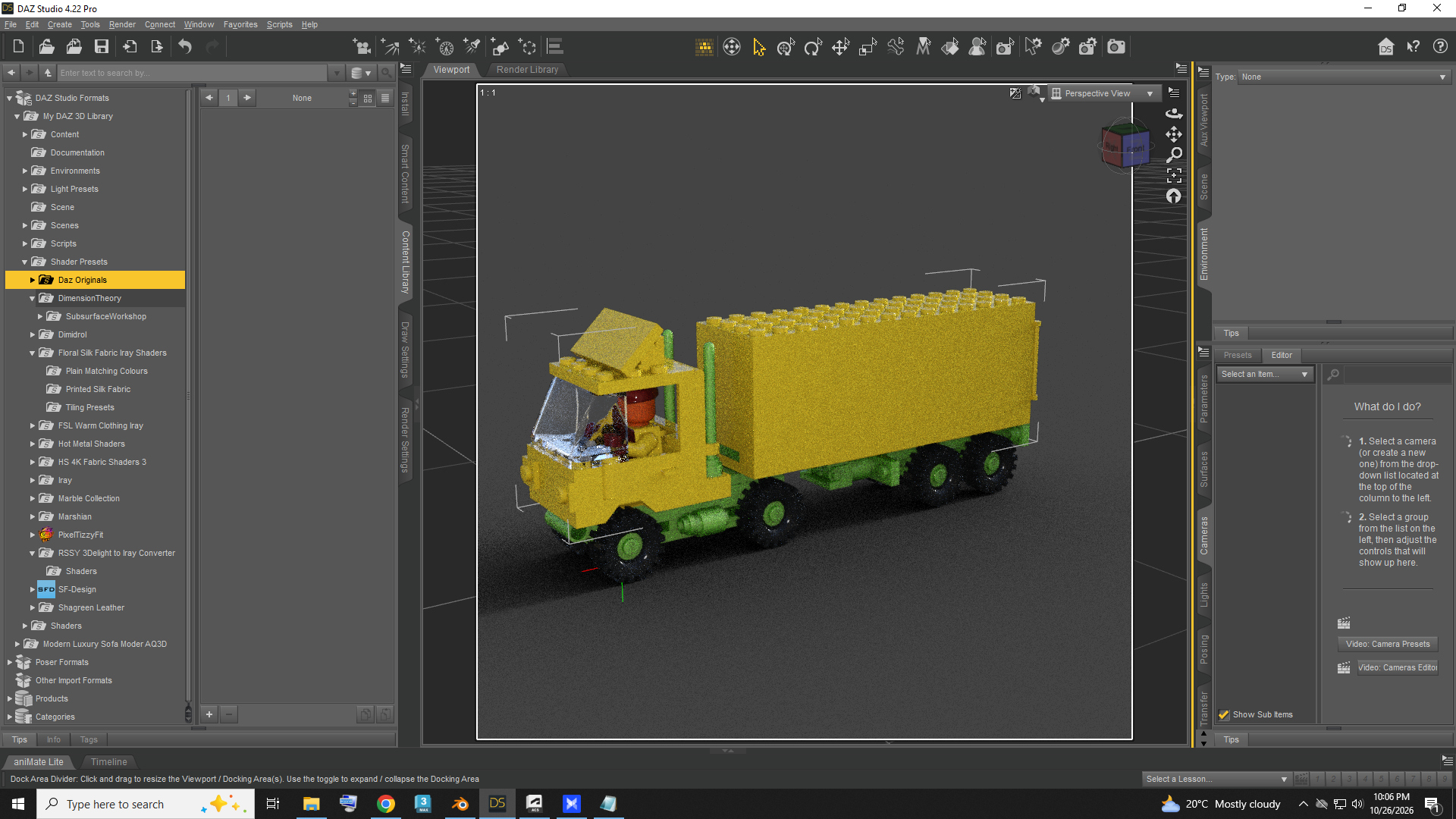
Task: Undo the last action with the arrow icon
Action: [x=185, y=47]
